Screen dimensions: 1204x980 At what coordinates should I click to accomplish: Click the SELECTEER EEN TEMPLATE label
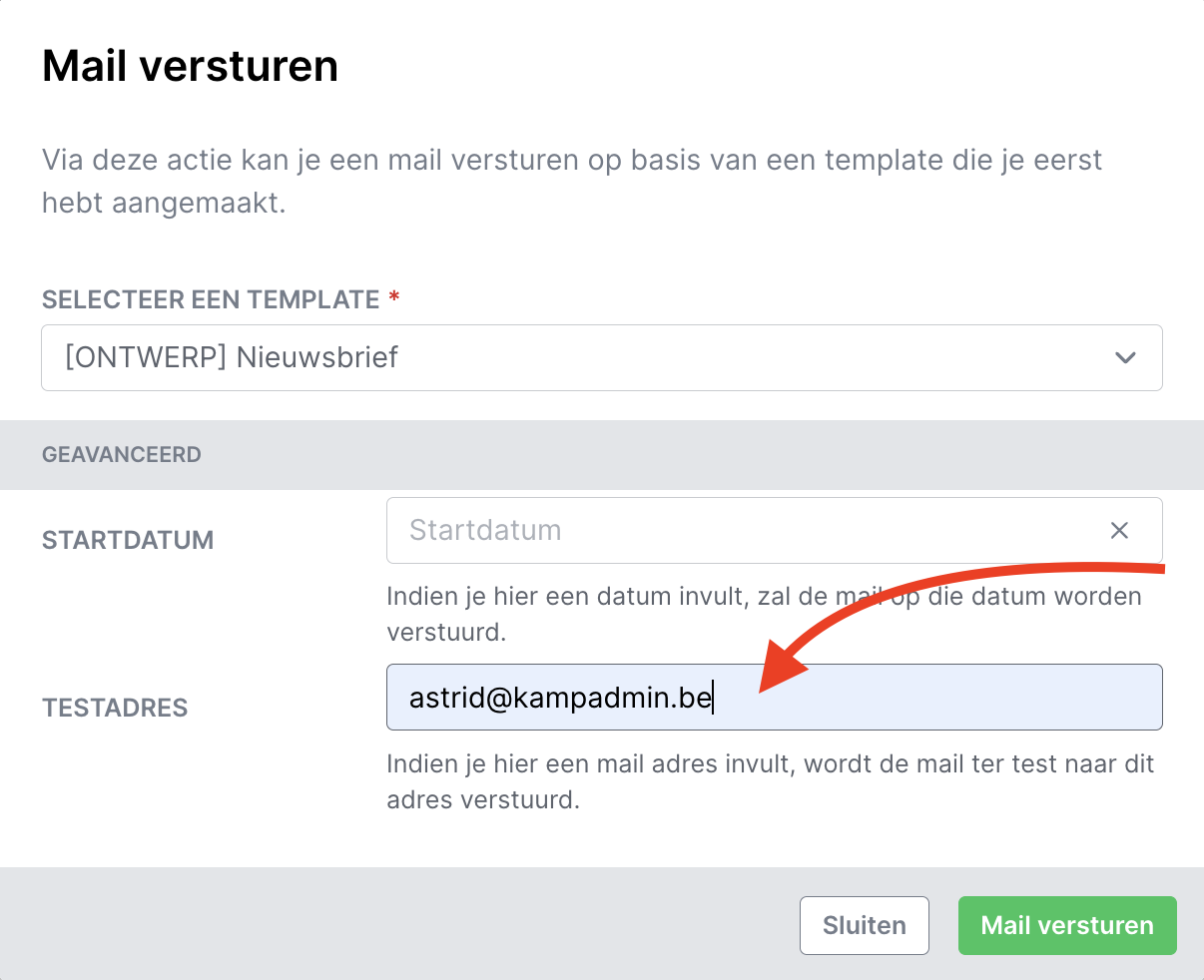[211, 299]
